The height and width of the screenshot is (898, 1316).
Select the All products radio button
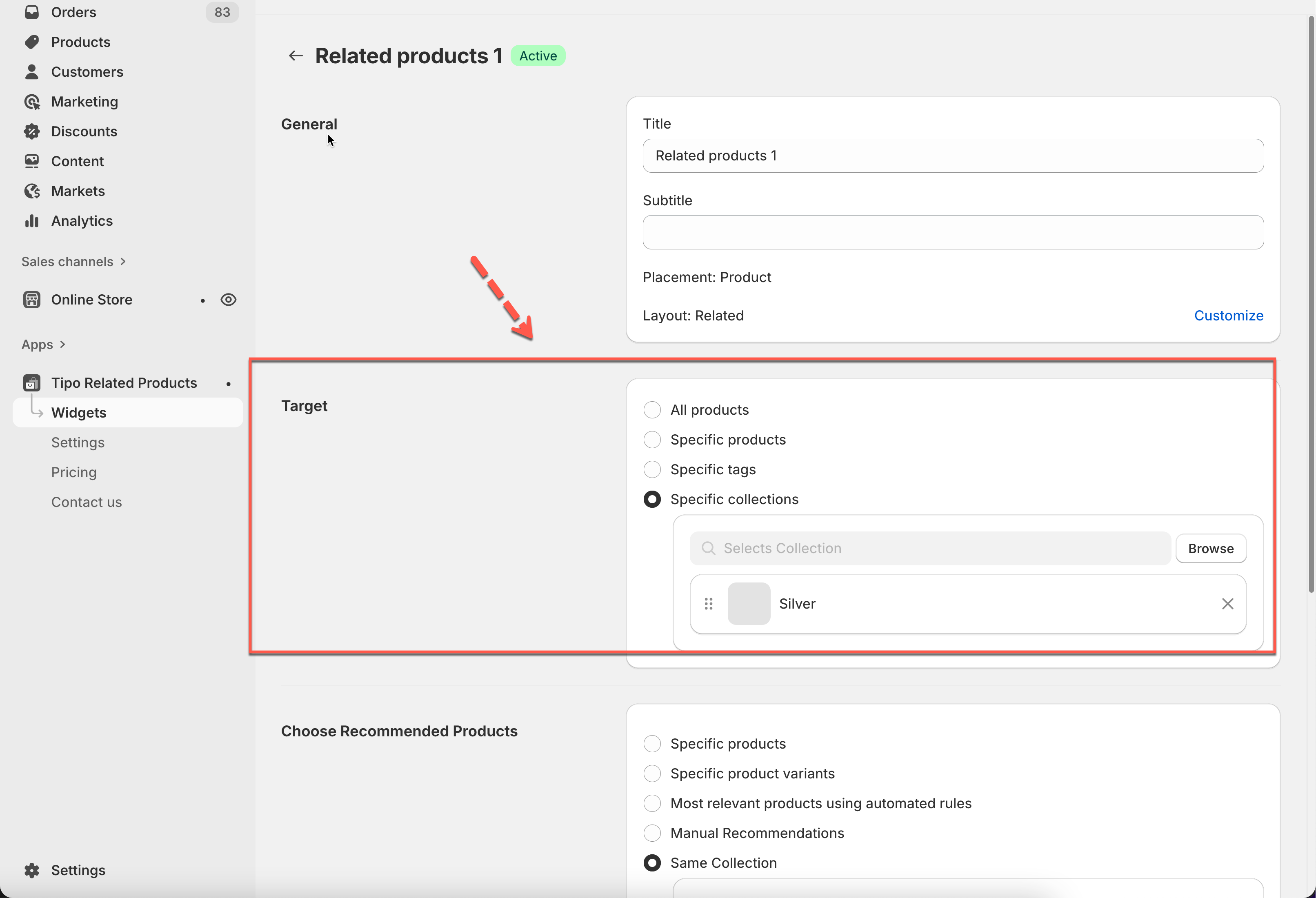(x=652, y=410)
